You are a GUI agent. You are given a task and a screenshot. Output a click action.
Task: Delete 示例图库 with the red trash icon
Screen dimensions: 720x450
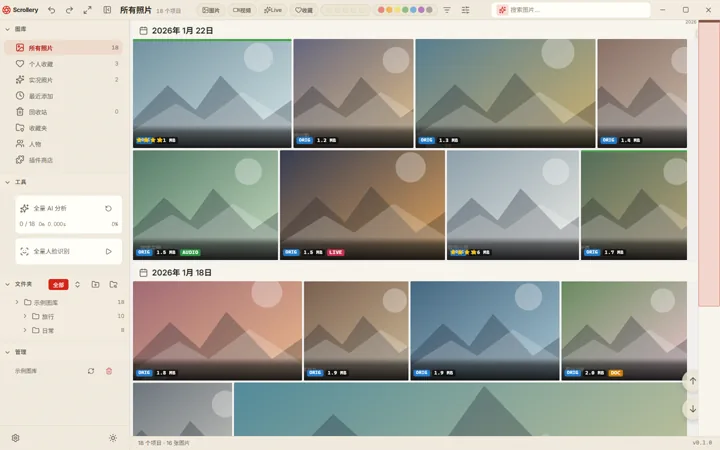pyautogui.click(x=109, y=371)
